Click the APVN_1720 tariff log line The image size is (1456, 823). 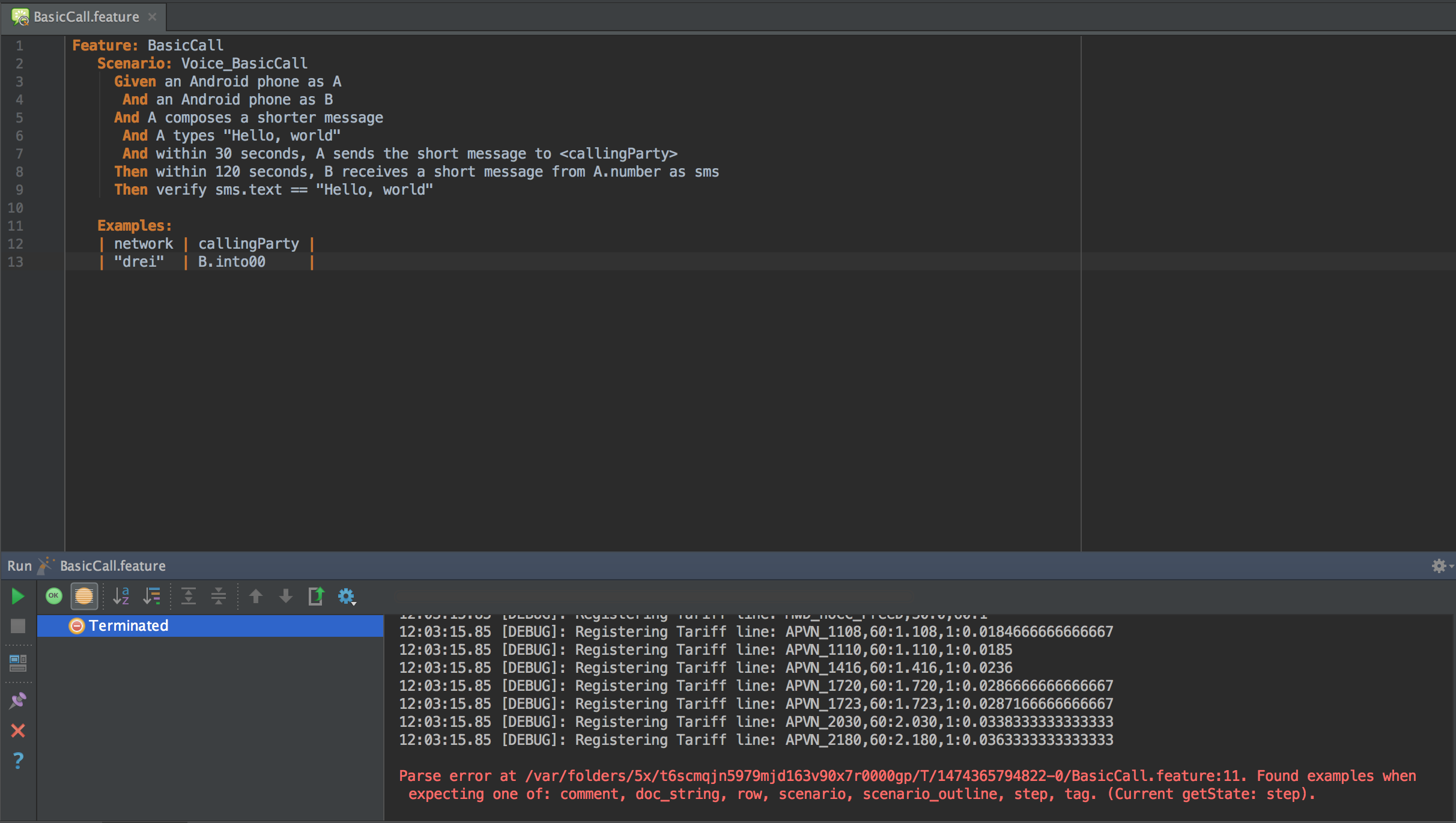coord(756,685)
